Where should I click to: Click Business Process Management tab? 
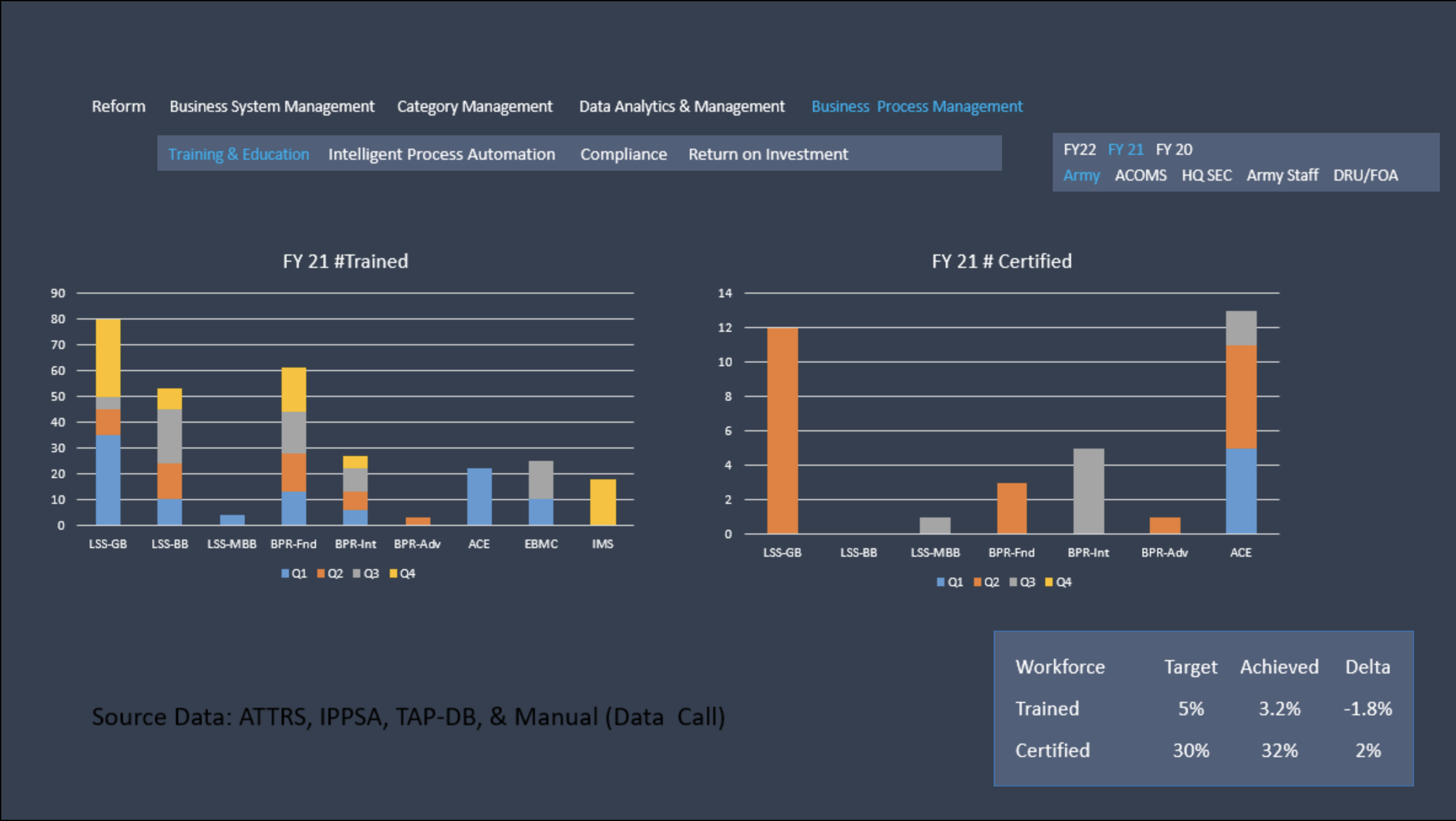pyautogui.click(x=917, y=106)
